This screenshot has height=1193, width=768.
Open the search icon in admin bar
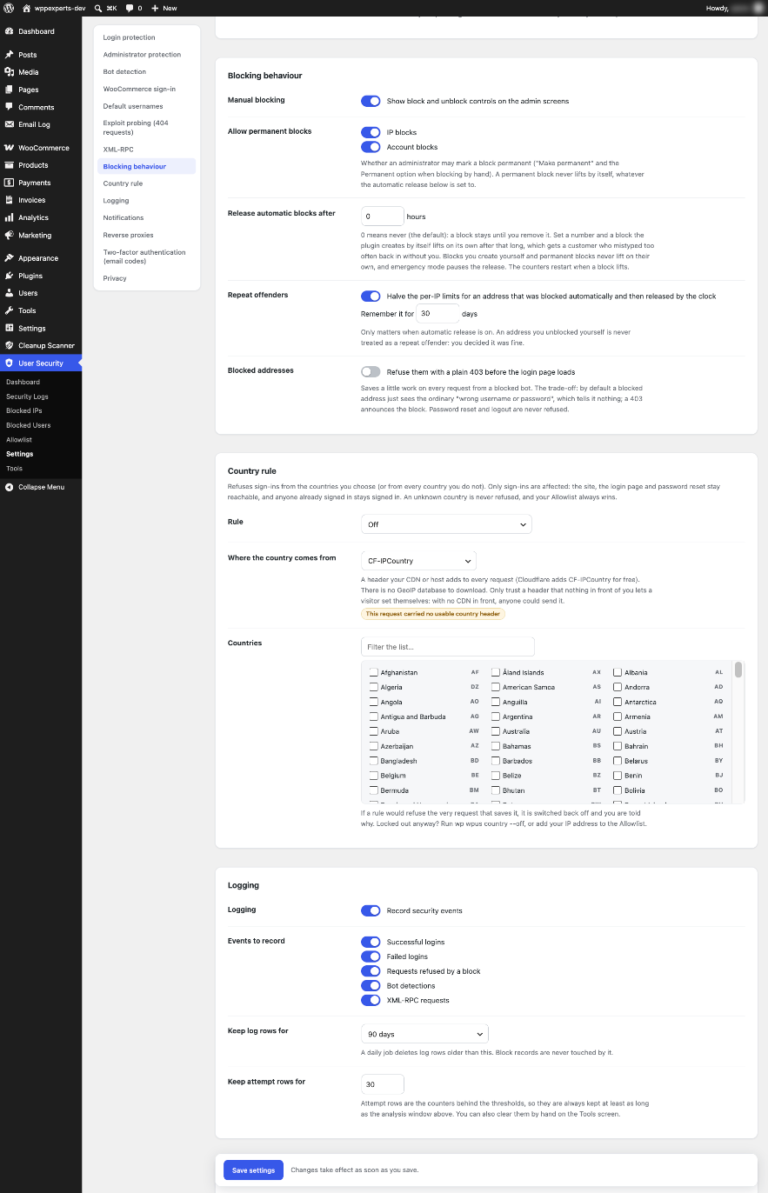[98, 8]
